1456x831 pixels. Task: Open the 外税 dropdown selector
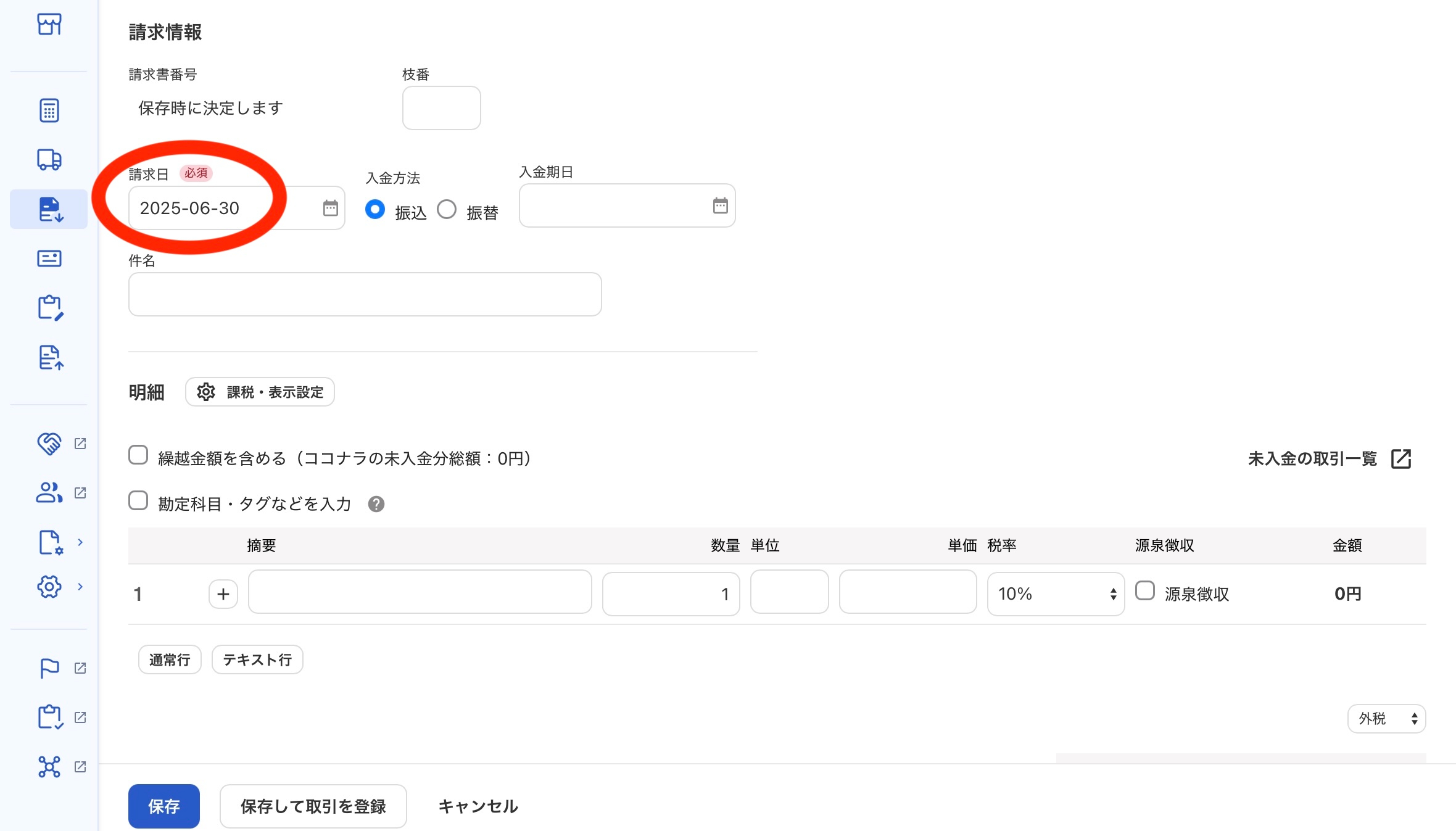(1386, 718)
